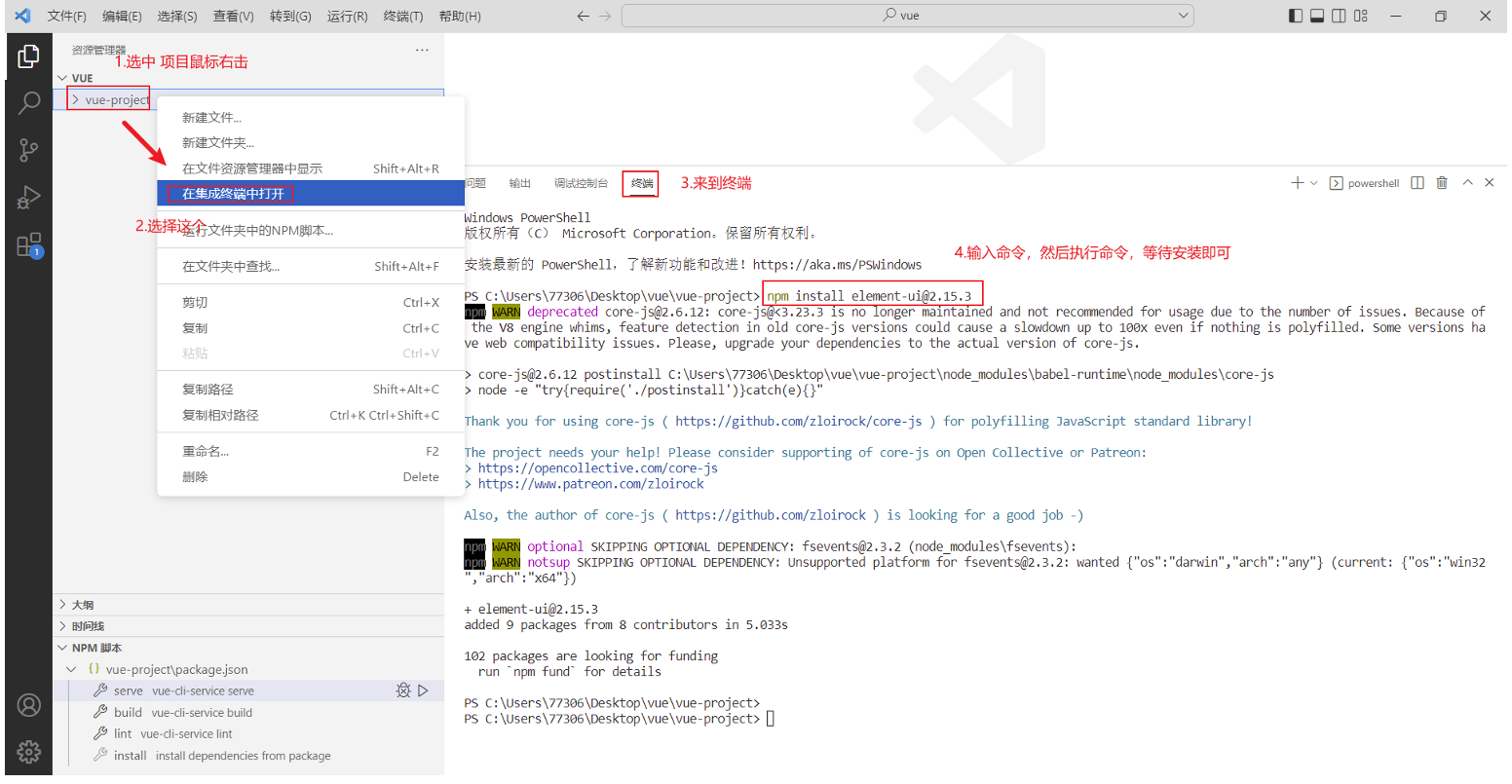Toggle the bottom panel layout button

pyautogui.click(x=1317, y=16)
